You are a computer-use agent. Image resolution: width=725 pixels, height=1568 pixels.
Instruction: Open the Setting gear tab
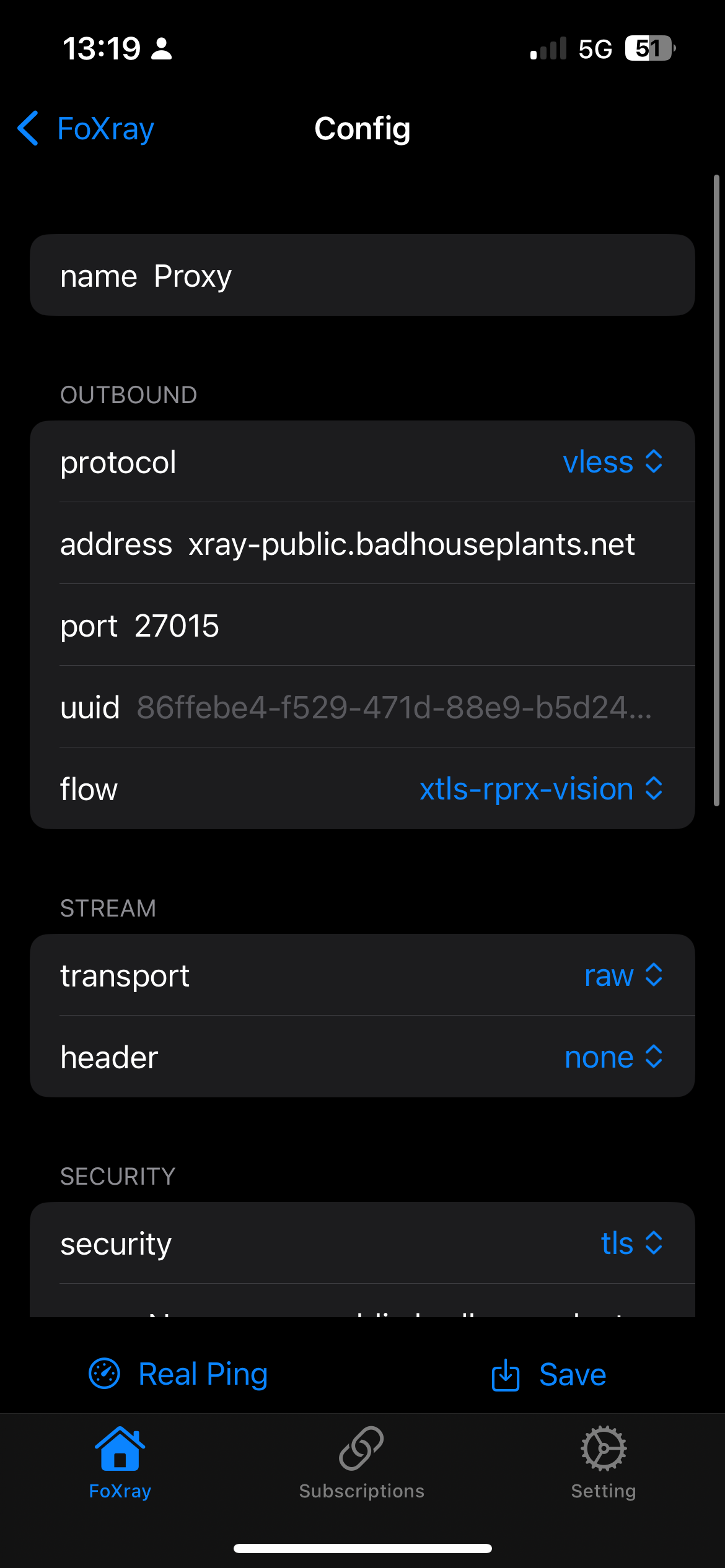(604, 1463)
